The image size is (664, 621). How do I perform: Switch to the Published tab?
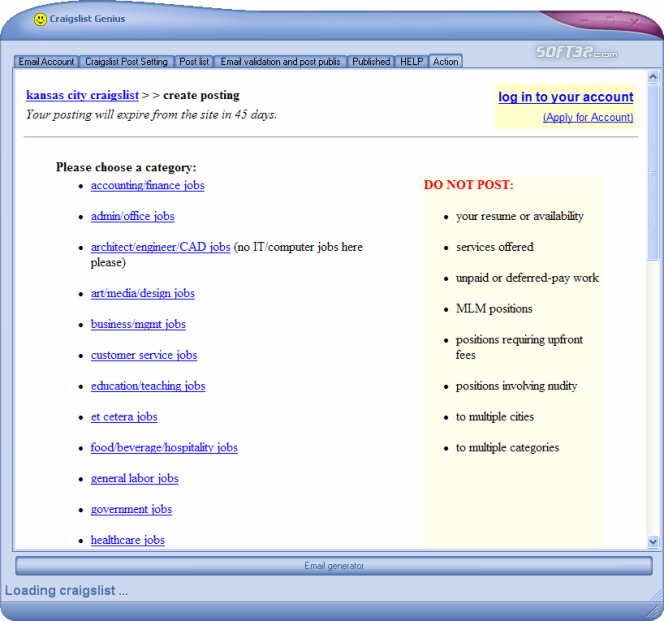[371, 62]
